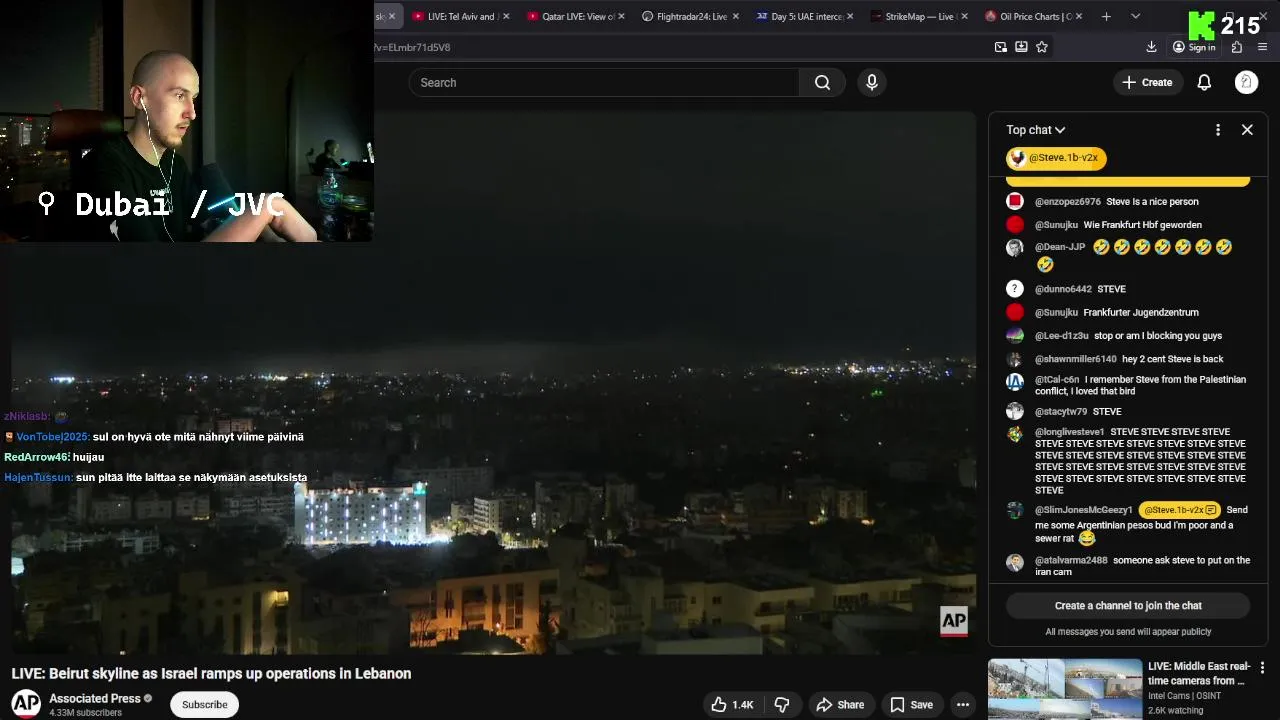Open the Associated Press channel avatar

click(x=26, y=704)
